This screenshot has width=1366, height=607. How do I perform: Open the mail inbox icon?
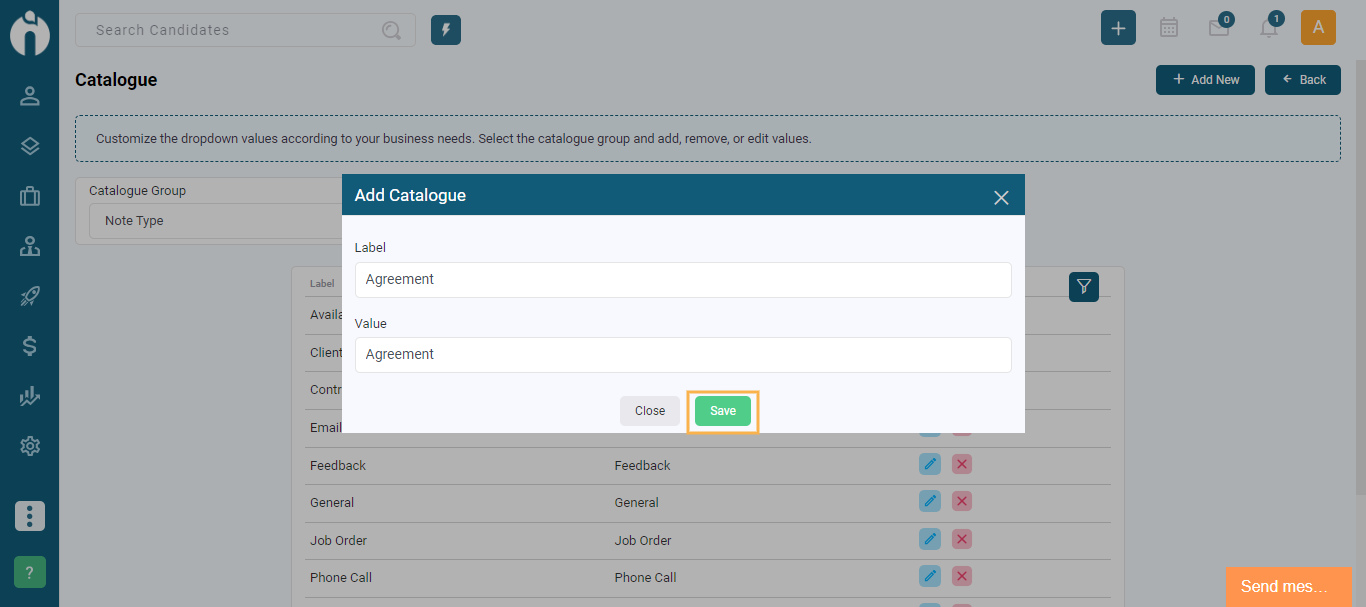pos(1219,27)
